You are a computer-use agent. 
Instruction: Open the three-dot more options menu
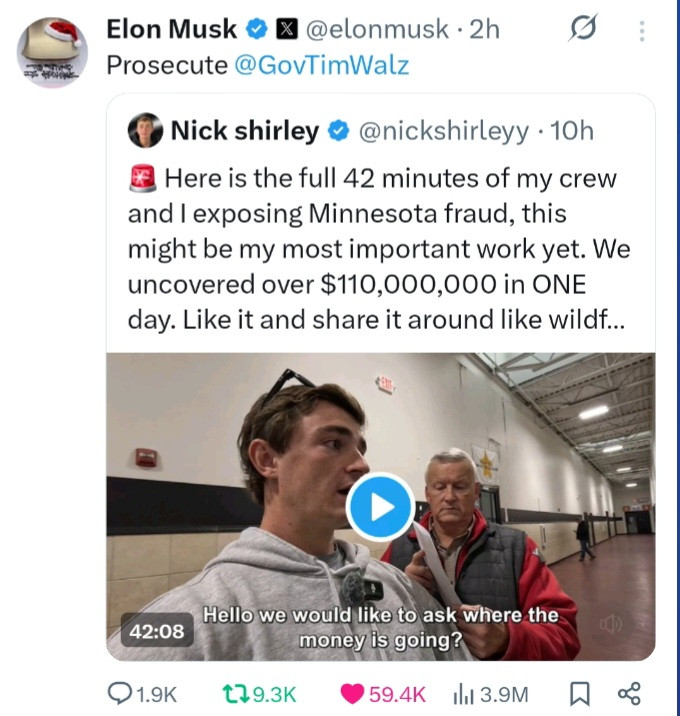coord(639,31)
